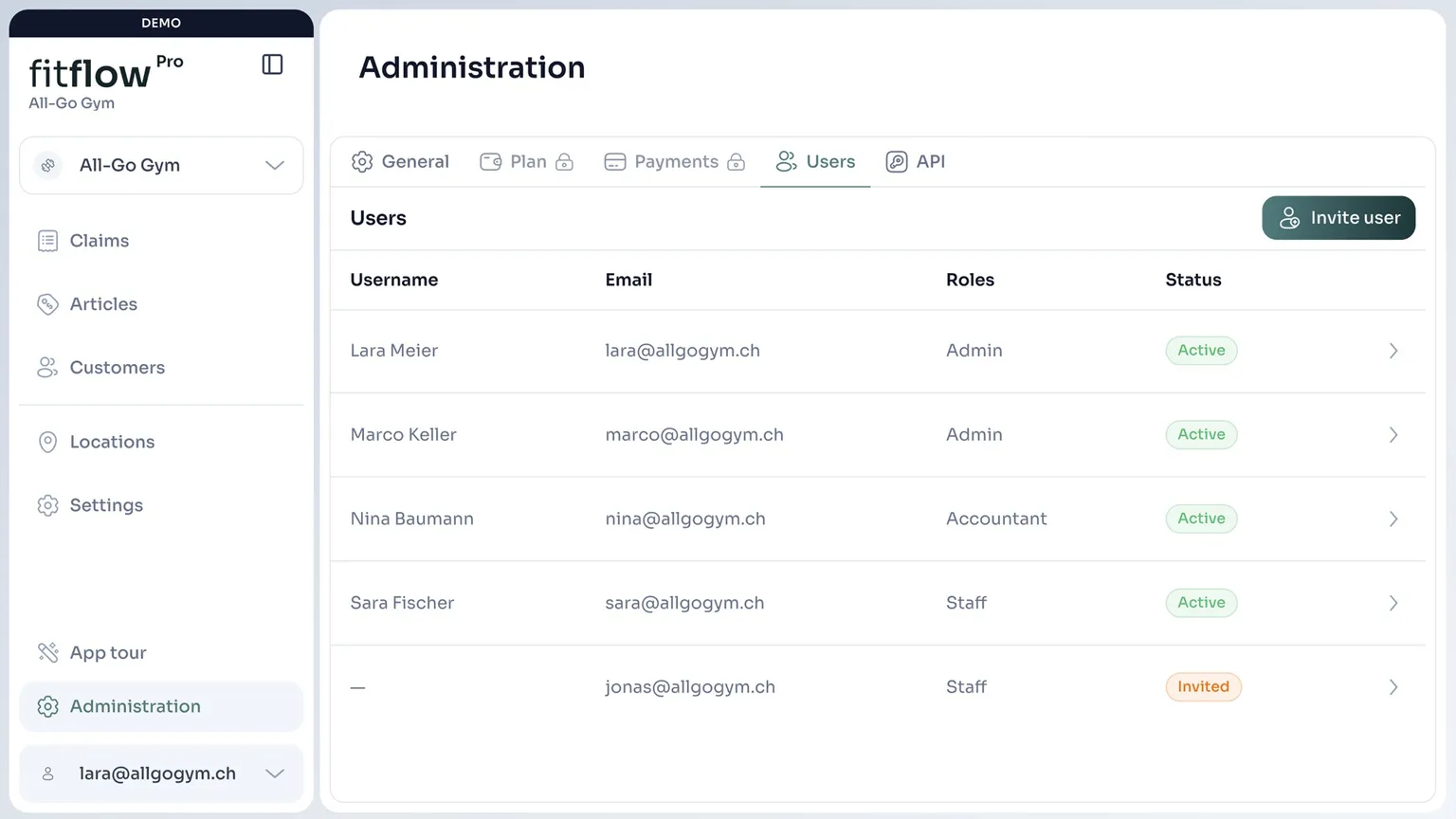This screenshot has height=819, width=1456.
Task: Open Settings from the sidebar
Action: coord(161,505)
